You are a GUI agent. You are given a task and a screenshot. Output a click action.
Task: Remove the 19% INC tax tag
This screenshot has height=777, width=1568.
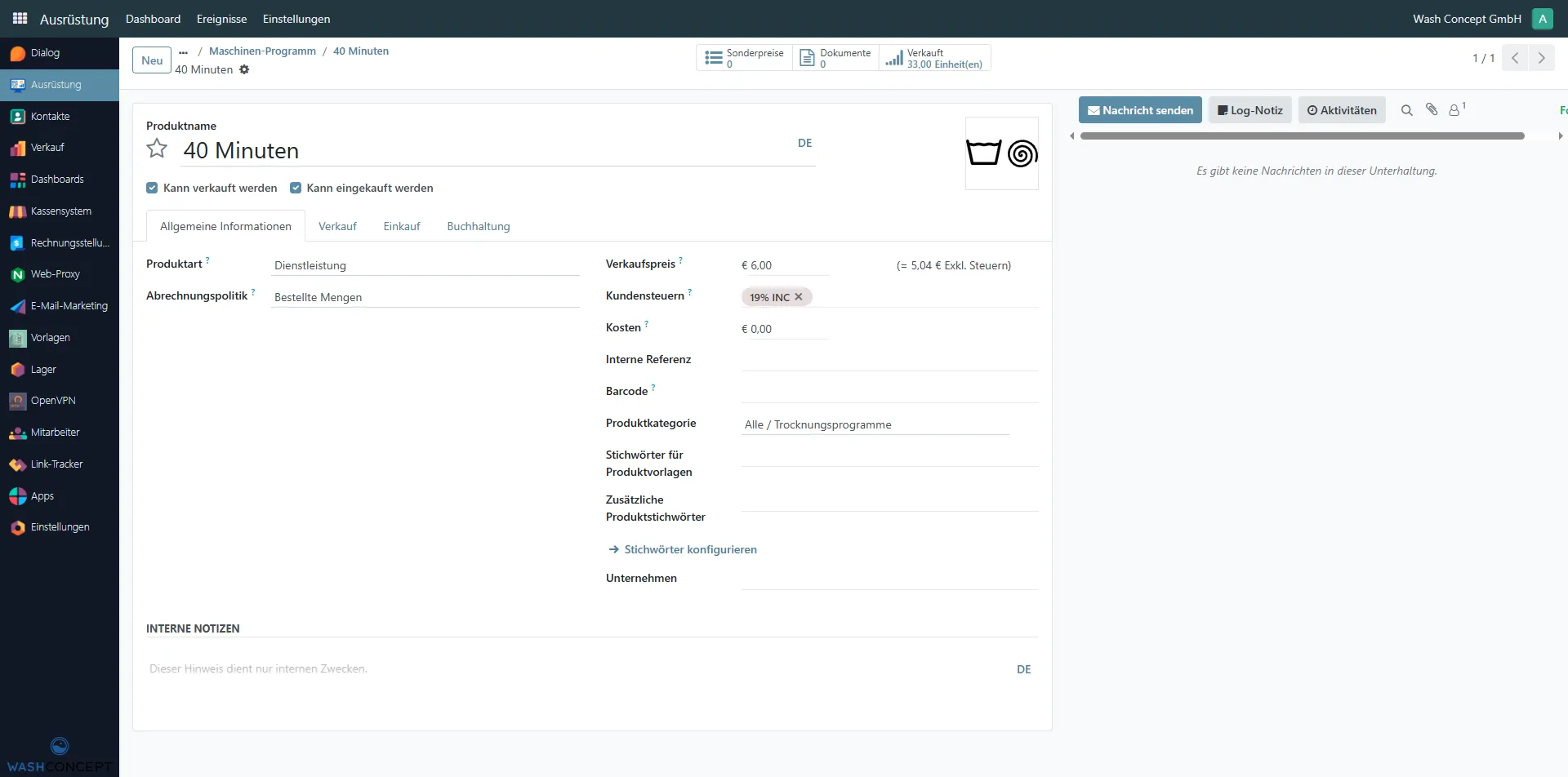coord(799,297)
